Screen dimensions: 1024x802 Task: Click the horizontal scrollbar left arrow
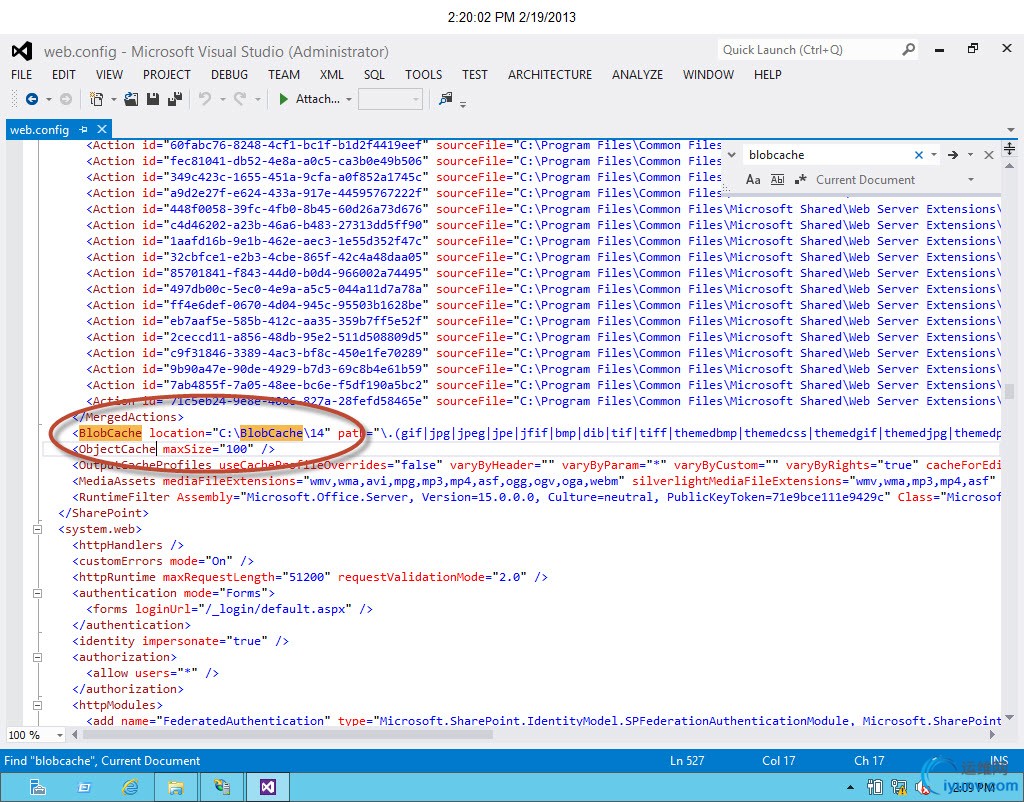coord(74,735)
